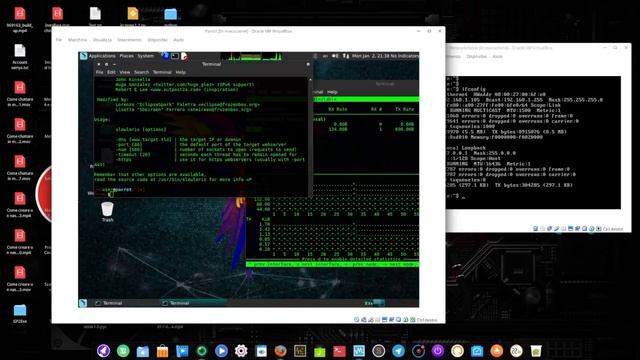Open Aiuto menu in Metasploitable VirtualBox window
Viewport: 640px width, 360px height.
coord(498,56)
